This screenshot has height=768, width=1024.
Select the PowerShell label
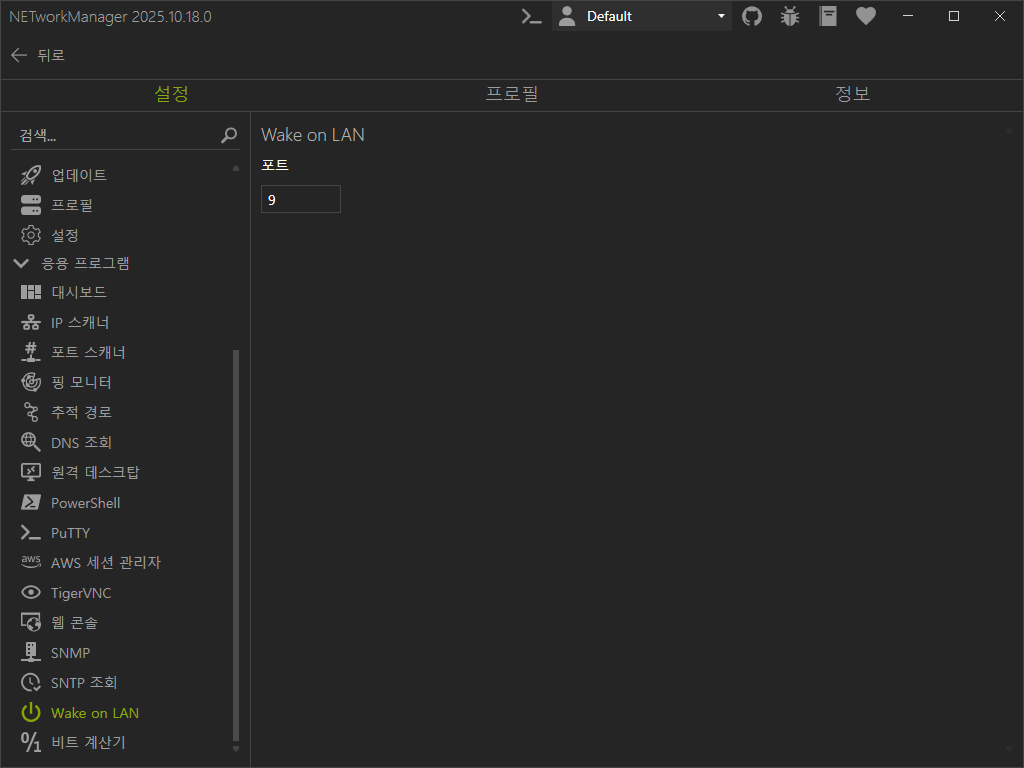point(86,503)
